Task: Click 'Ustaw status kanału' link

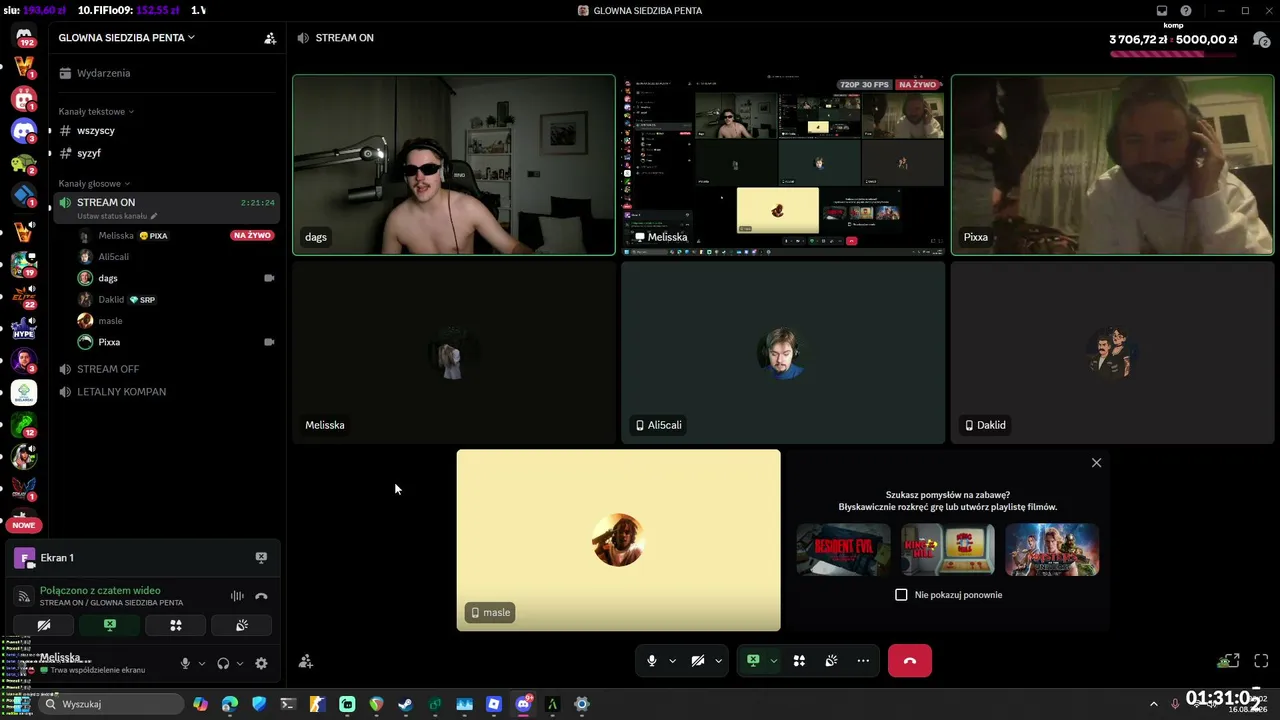Action: click(117, 216)
